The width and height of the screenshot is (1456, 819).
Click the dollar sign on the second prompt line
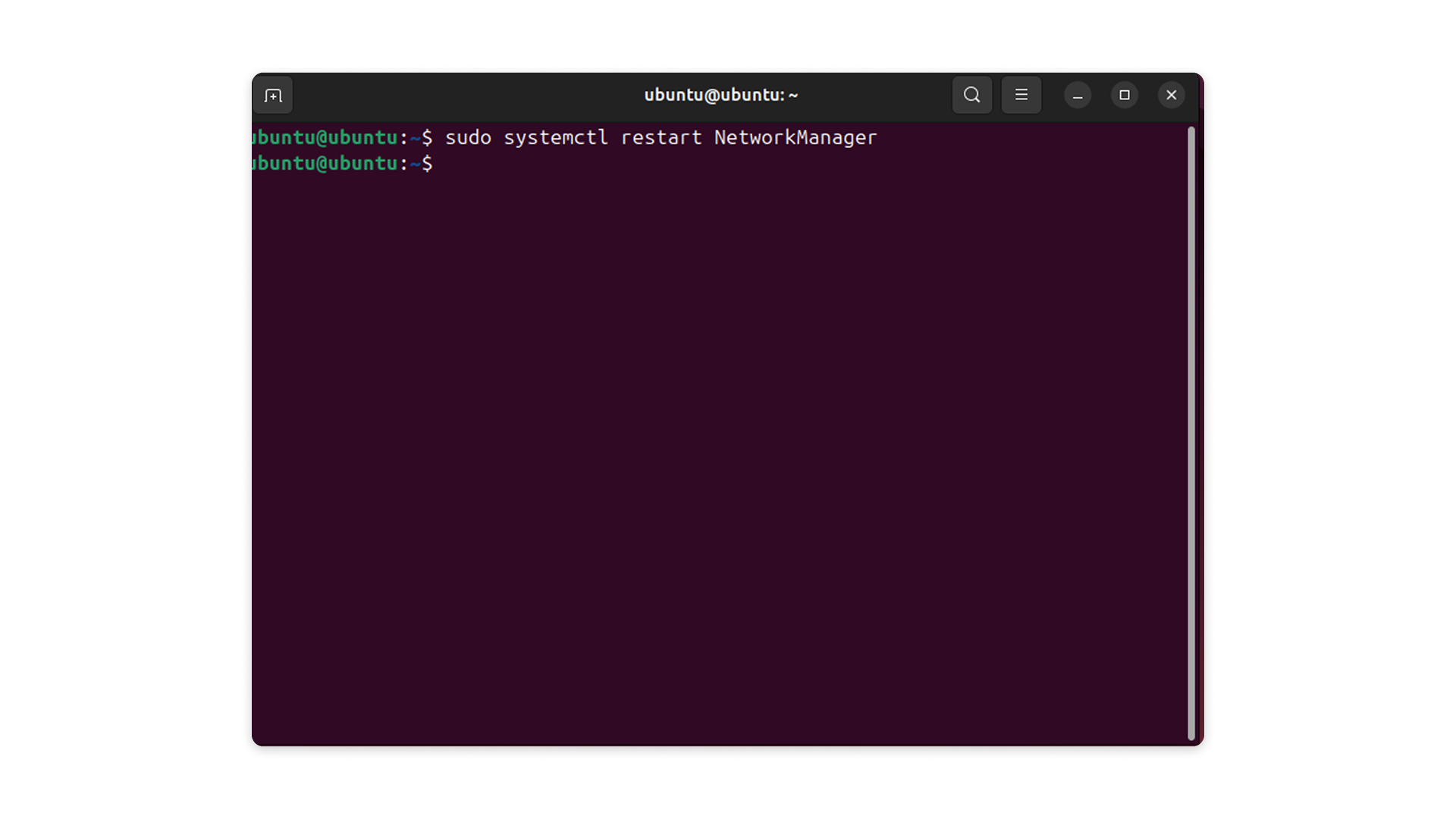428,164
